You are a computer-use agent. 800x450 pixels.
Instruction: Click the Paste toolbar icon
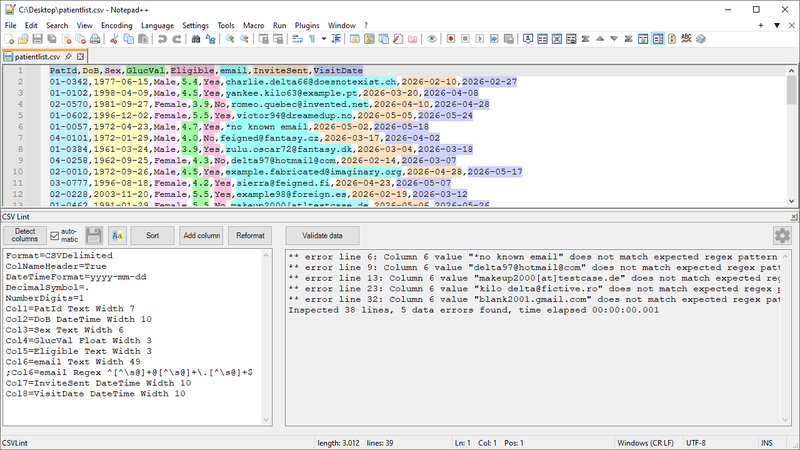[x=143, y=39]
